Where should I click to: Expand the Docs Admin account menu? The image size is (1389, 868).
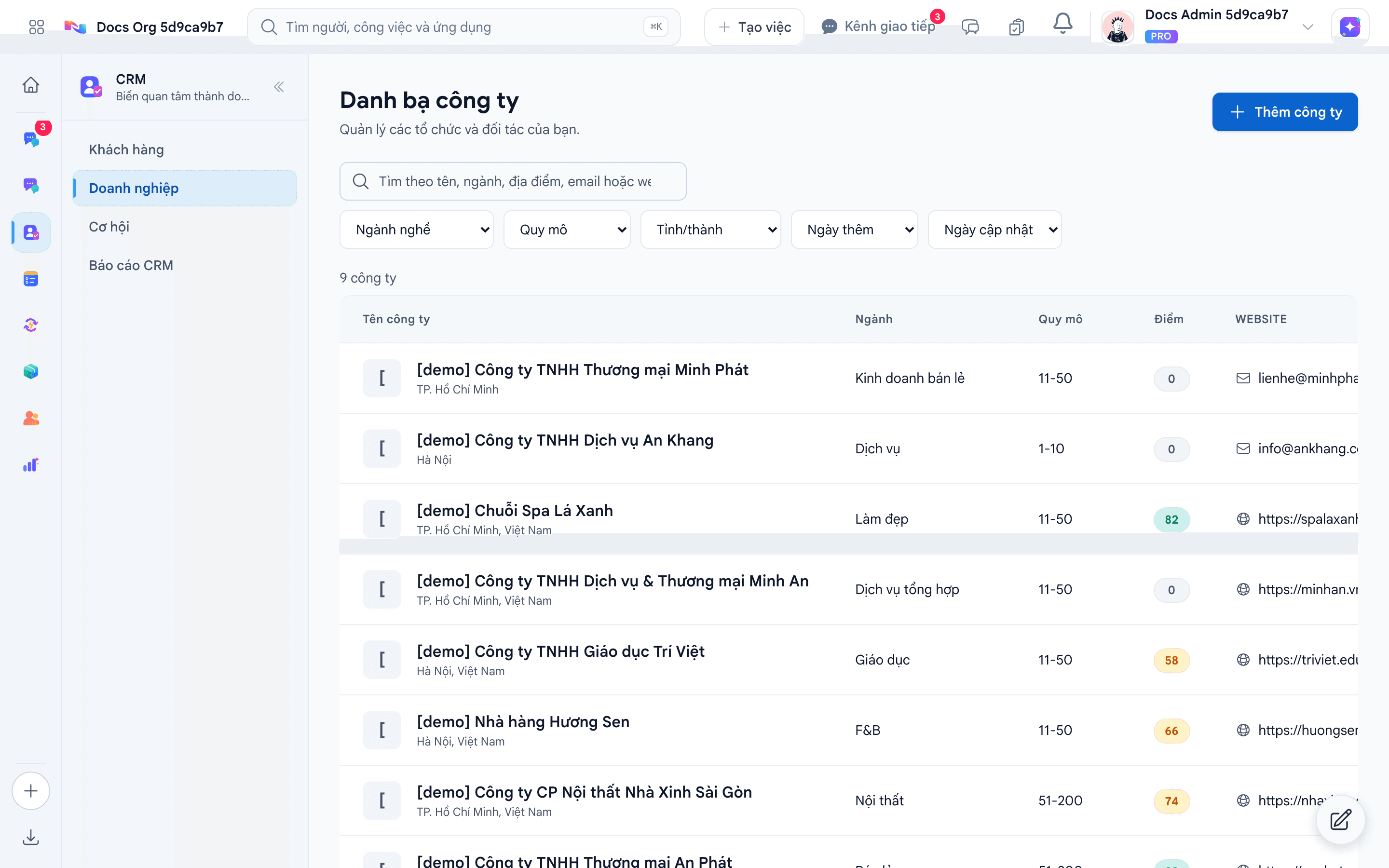[x=1307, y=27]
